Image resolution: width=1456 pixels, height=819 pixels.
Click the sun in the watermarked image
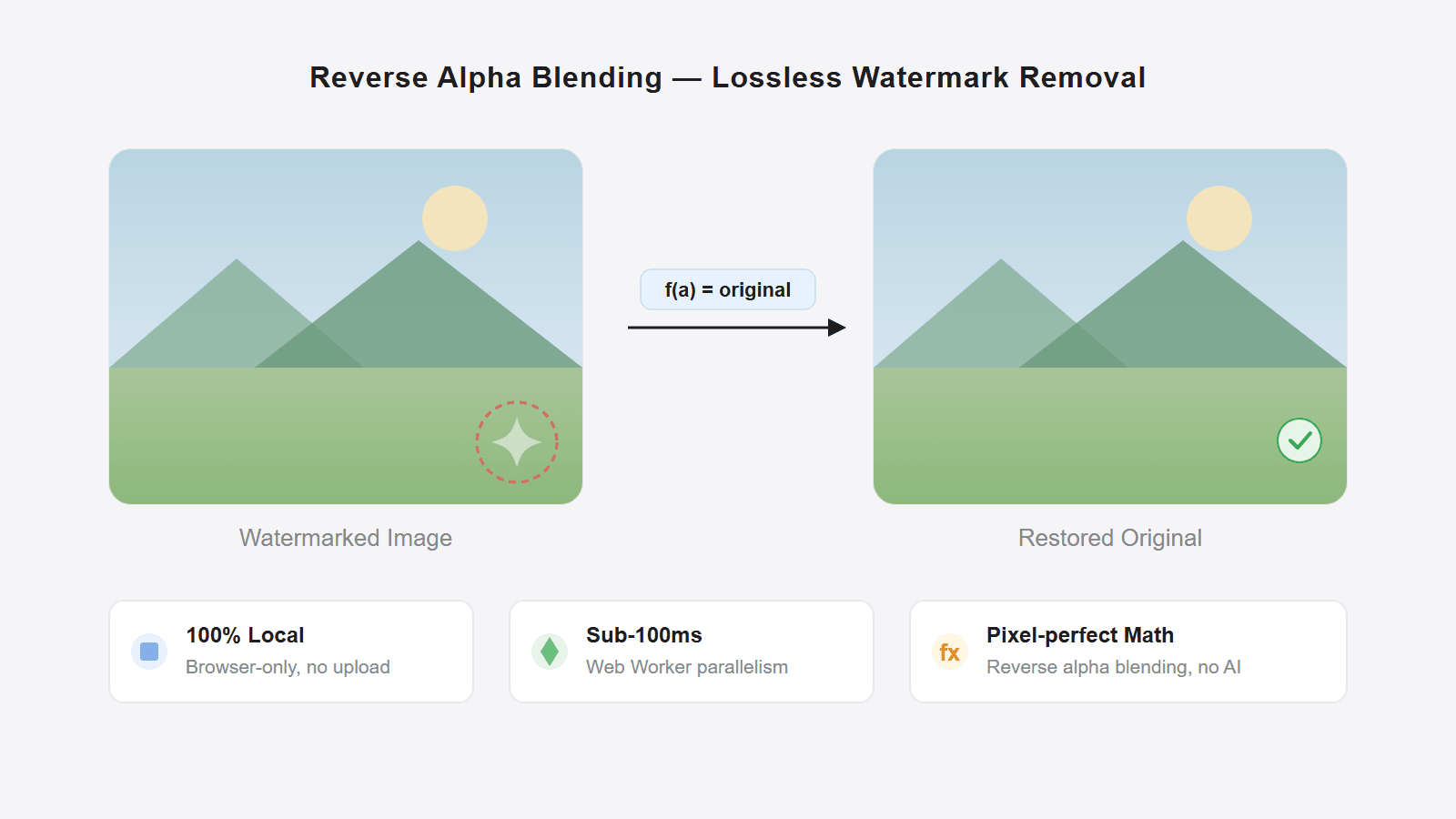[x=455, y=218]
